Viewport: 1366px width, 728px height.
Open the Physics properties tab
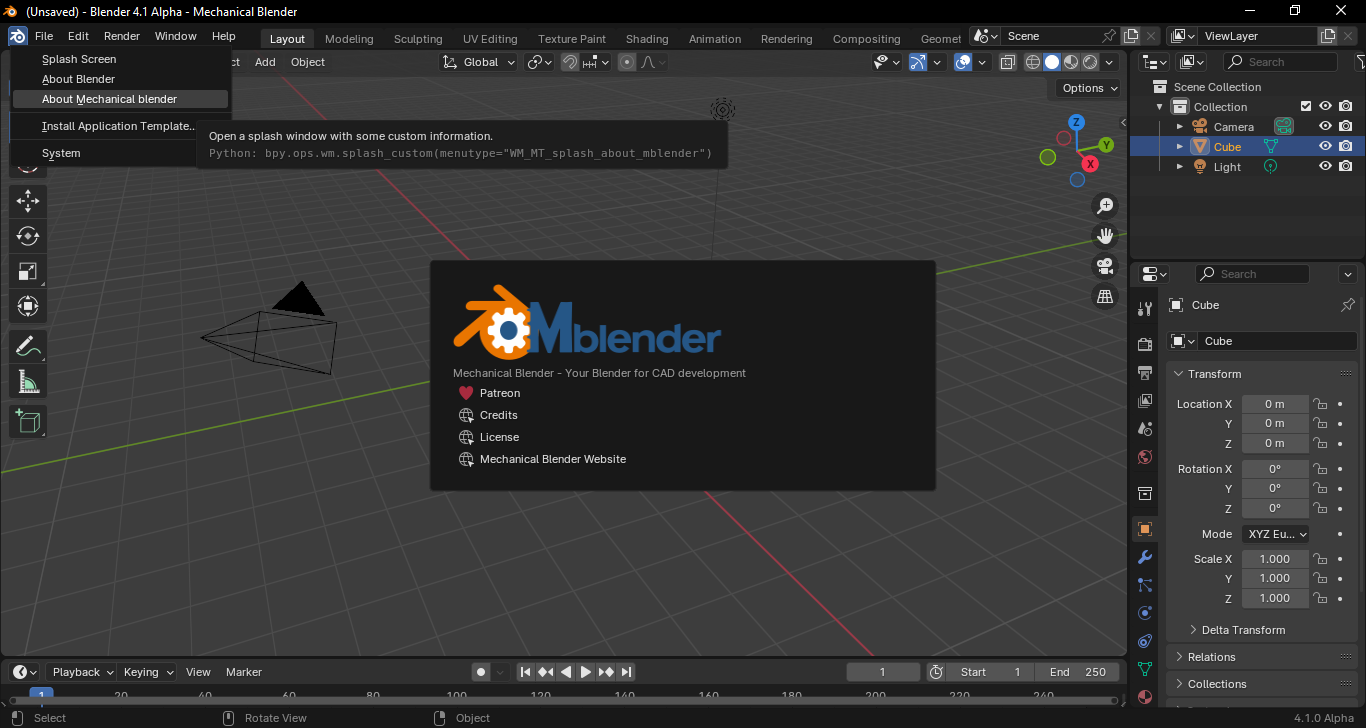click(1145, 613)
